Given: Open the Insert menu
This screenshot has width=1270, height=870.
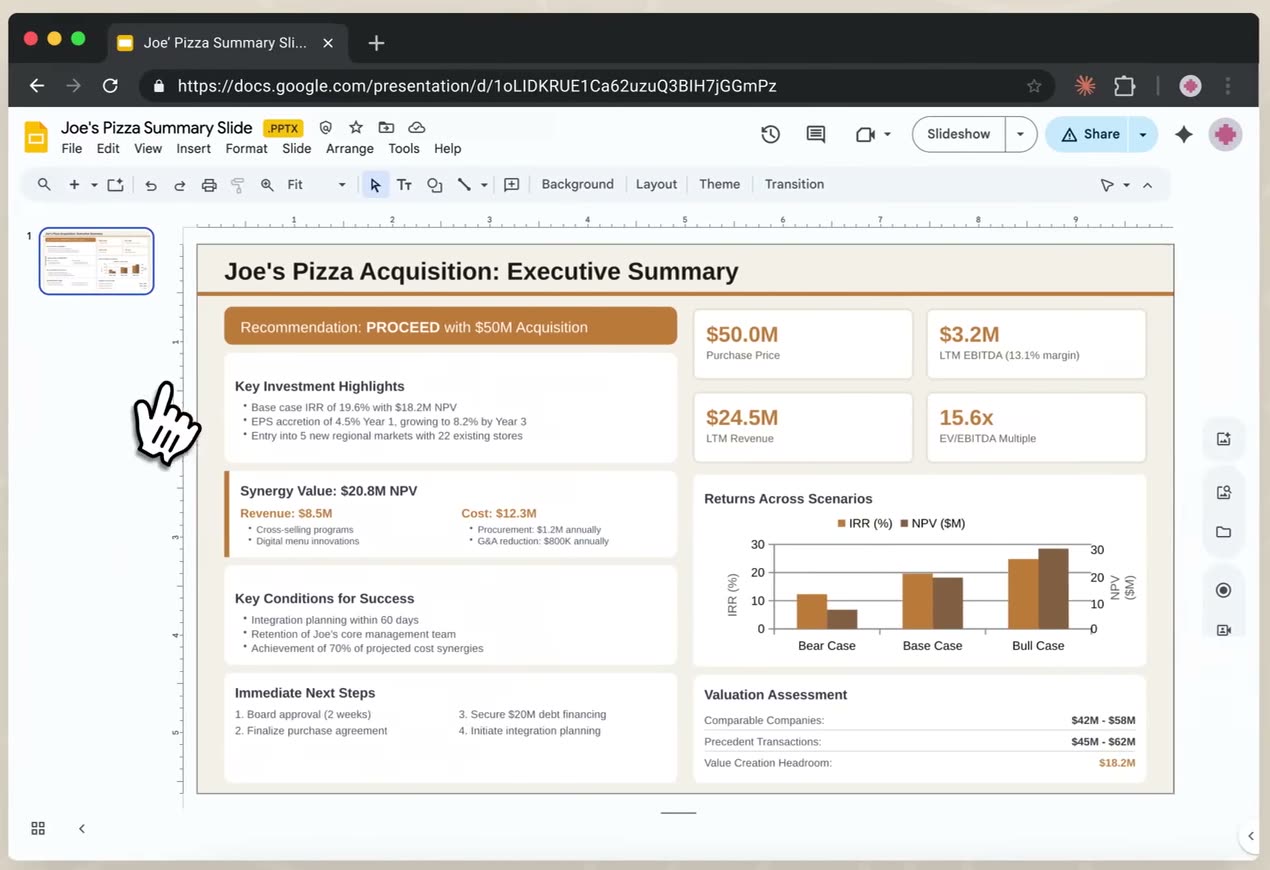Looking at the screenshot, I should click(x=194, y=148).
